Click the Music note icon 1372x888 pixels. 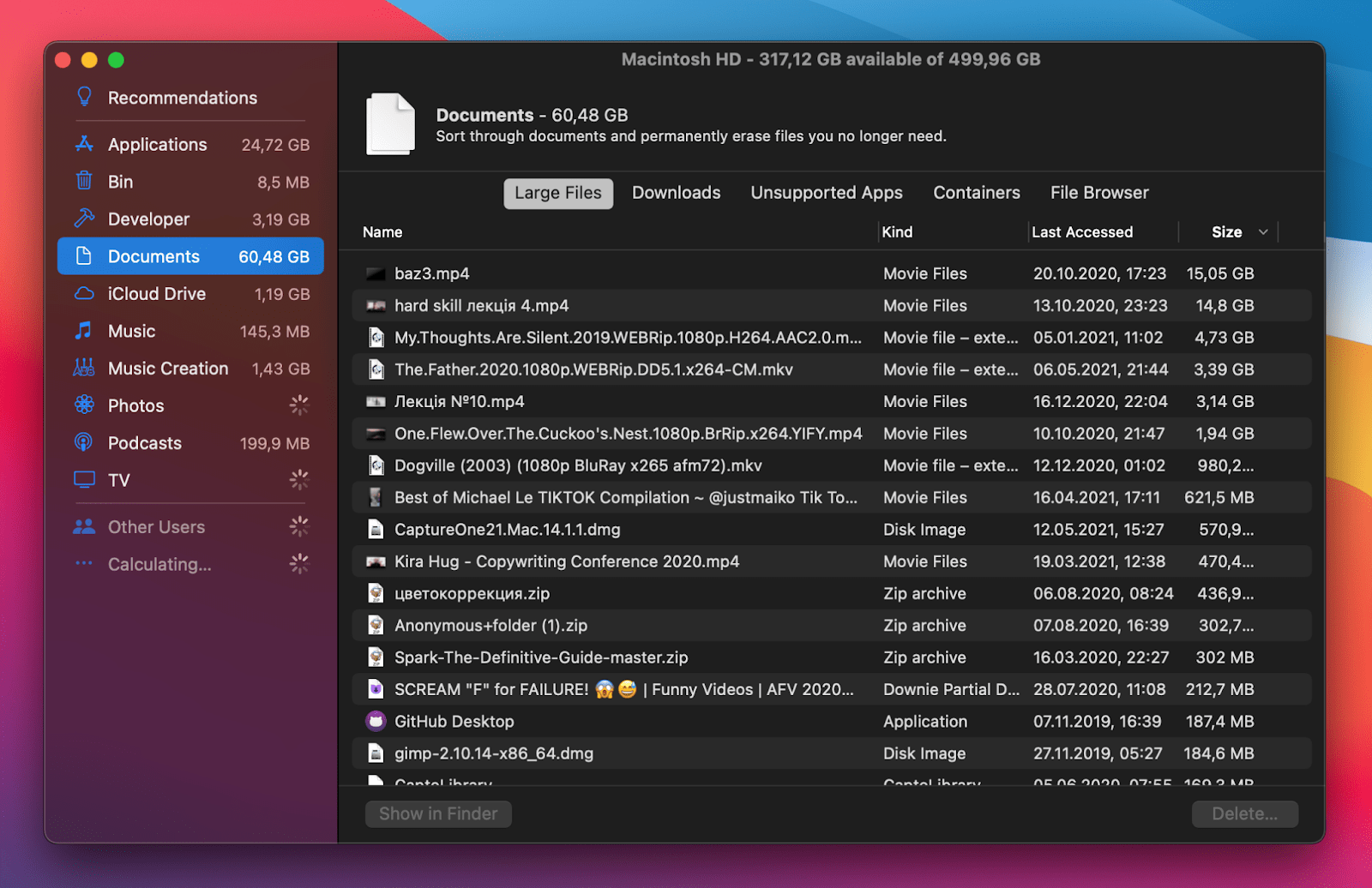pyautogui.click(x=84, y=331)
